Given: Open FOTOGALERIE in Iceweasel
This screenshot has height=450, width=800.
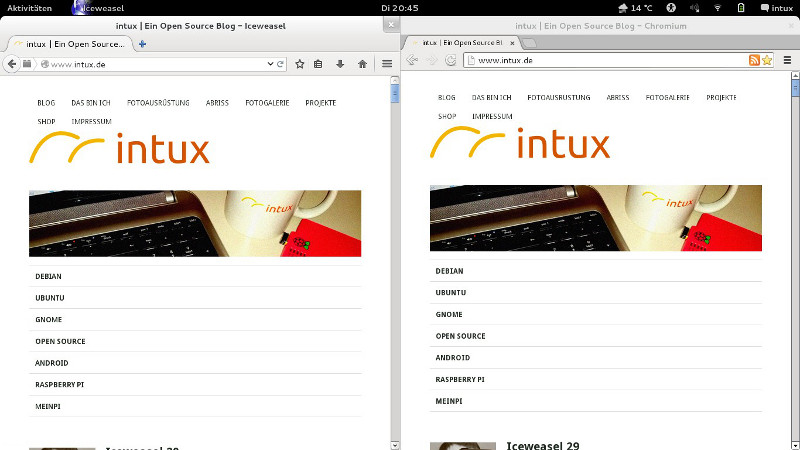Looking at the screenshot, I should point(267,103).
